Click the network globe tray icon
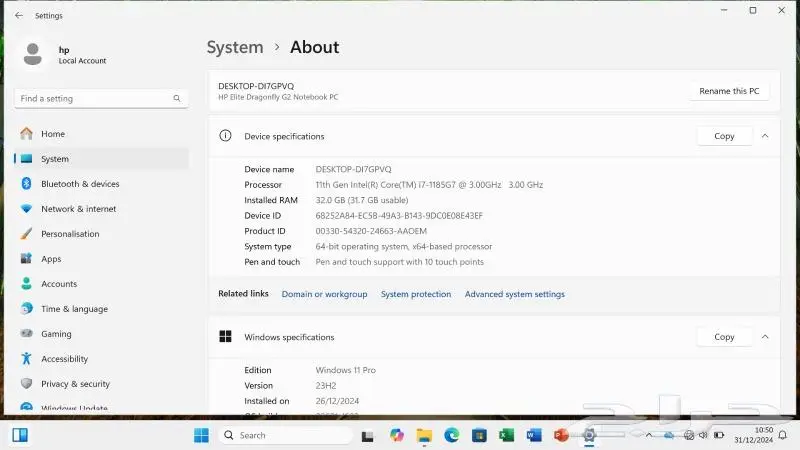The image size is (800, 450). [689, 435]
